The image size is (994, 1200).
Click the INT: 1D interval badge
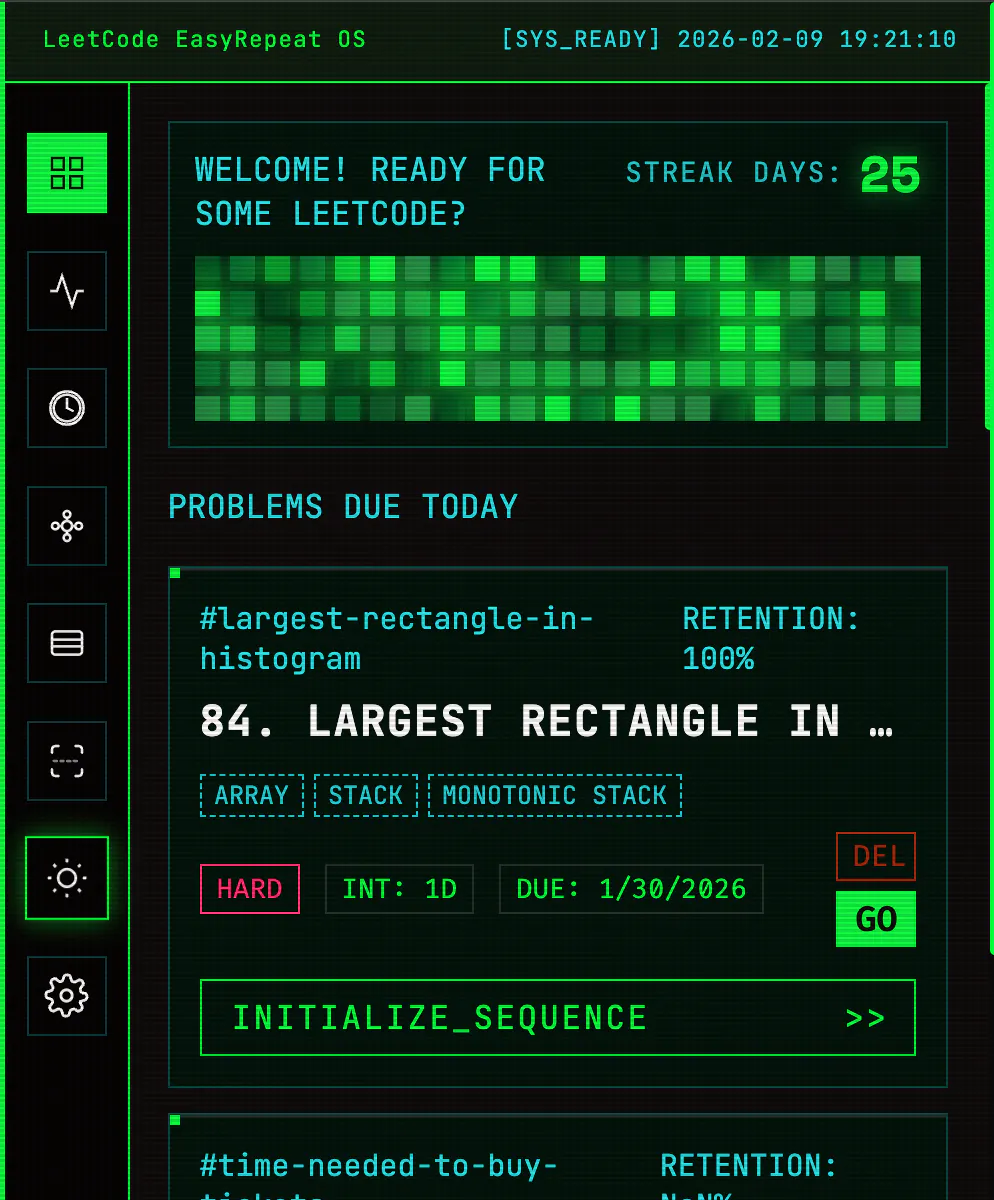pyautogui.click(x=400, y=889)
